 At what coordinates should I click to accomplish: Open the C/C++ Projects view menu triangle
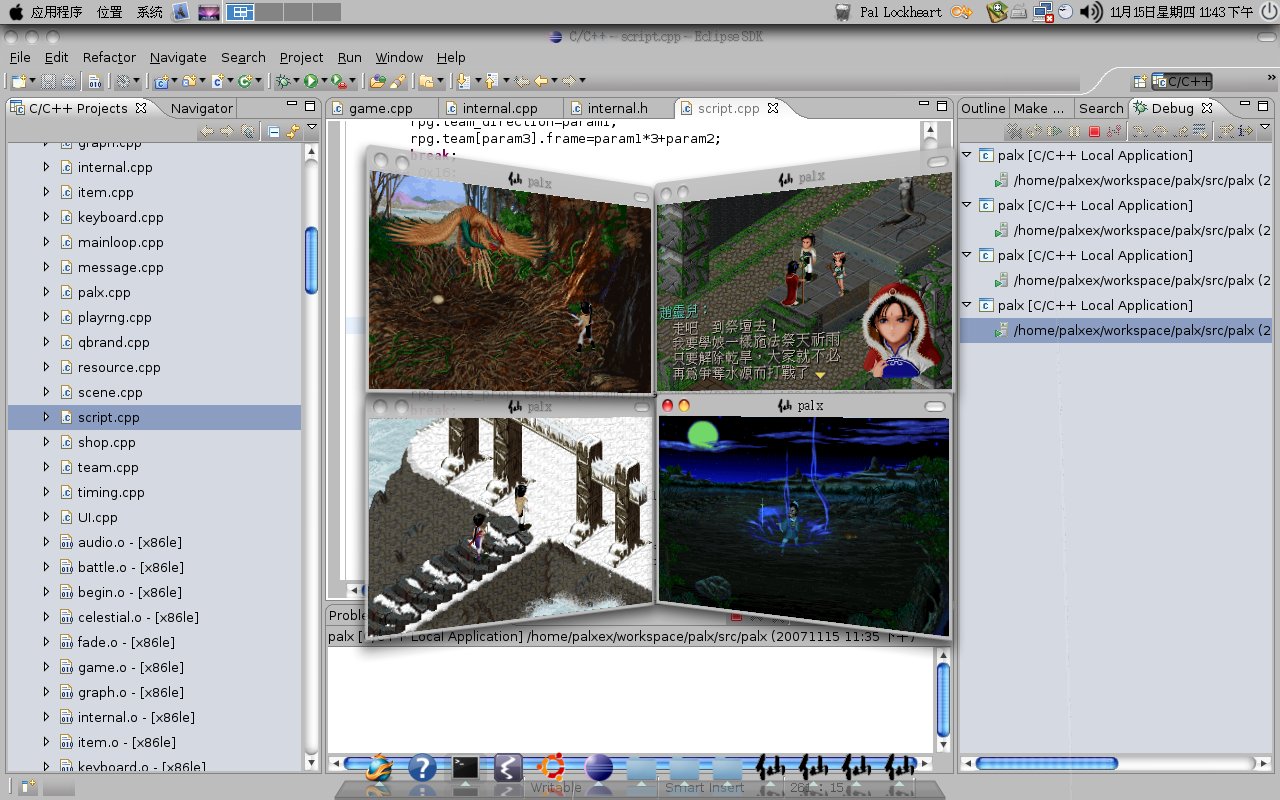point(312,128)
